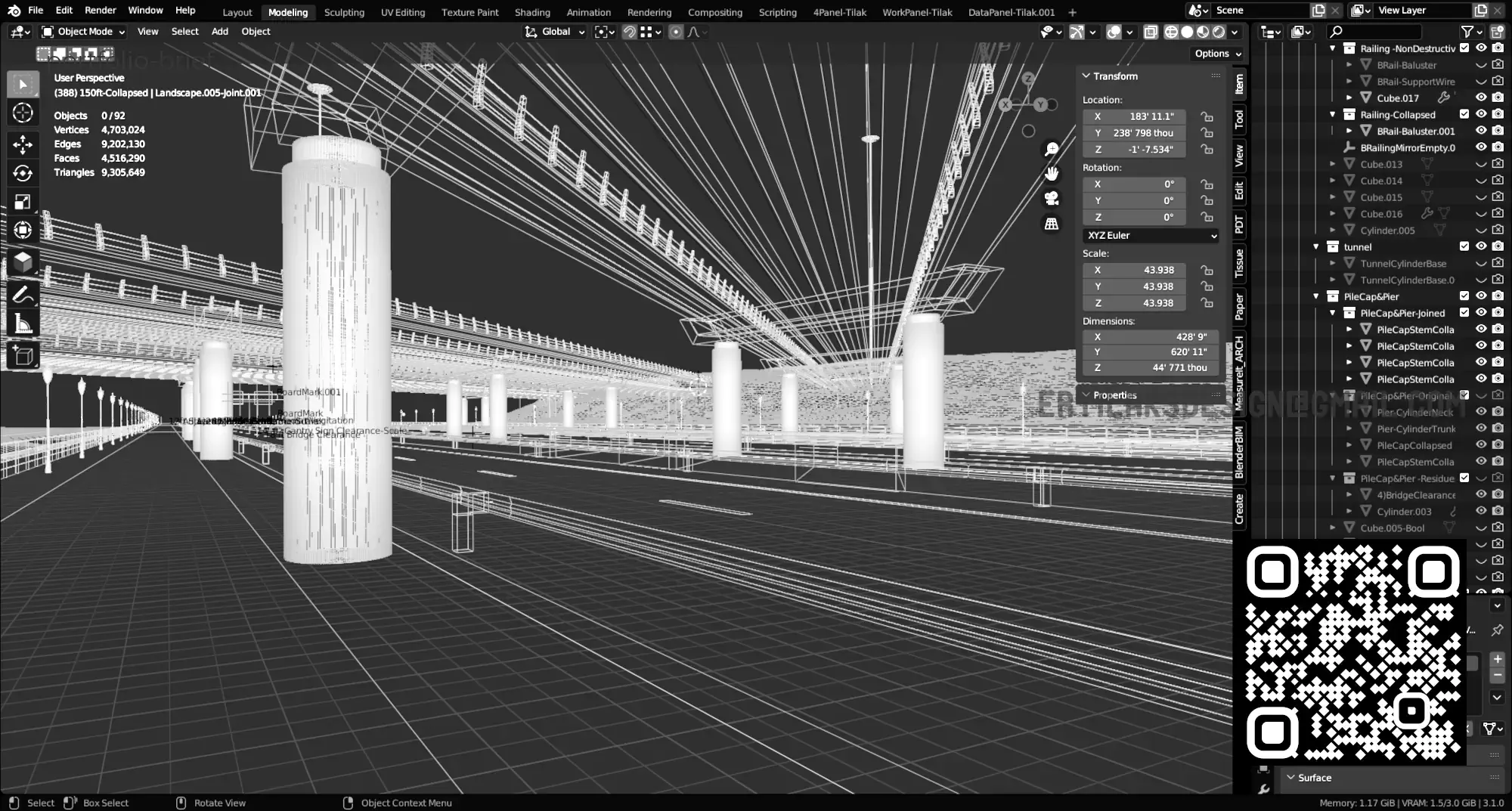Switch to the Sculpting workspace tab
The height and width of the screenshot is (811, 1512).
344,12
